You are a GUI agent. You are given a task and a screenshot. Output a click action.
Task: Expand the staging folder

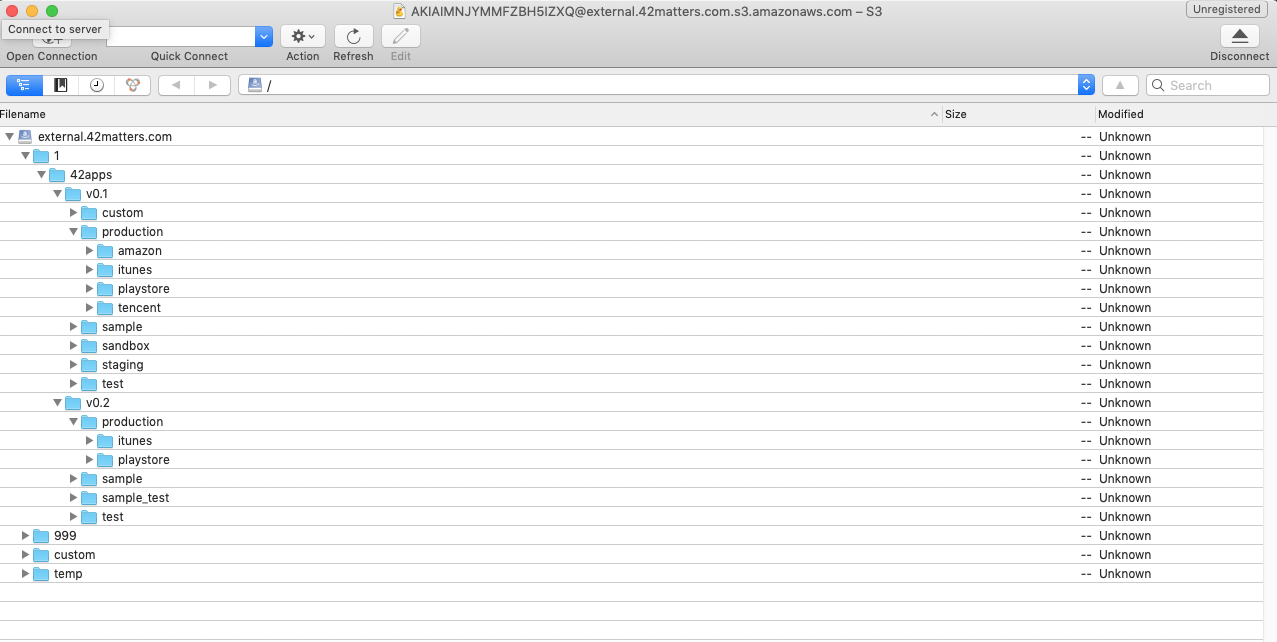tap(73, 365)
